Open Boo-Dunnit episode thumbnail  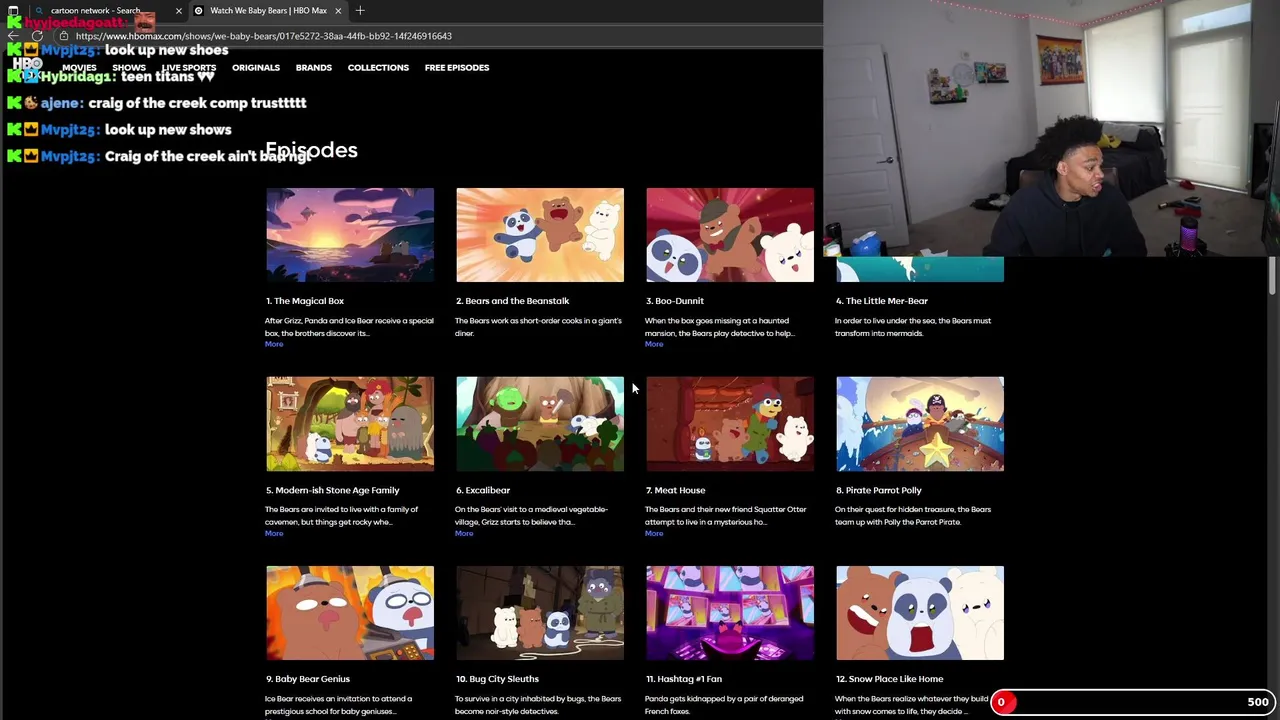tap(730, 235)
